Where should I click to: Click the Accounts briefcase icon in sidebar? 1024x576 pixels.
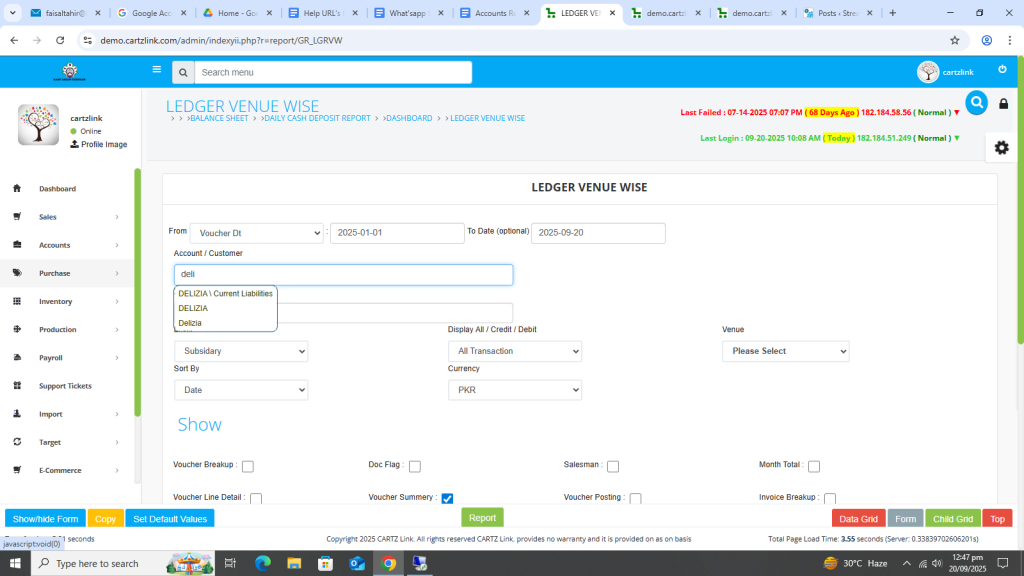click(17, 245)
